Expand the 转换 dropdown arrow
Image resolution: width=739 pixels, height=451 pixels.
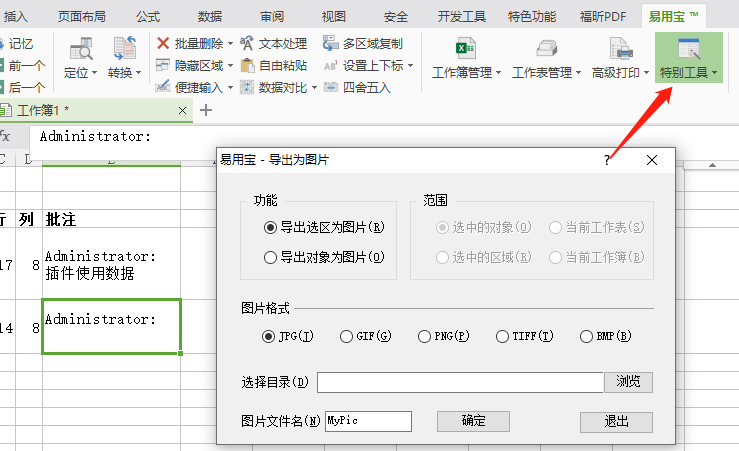click(139, 73)
